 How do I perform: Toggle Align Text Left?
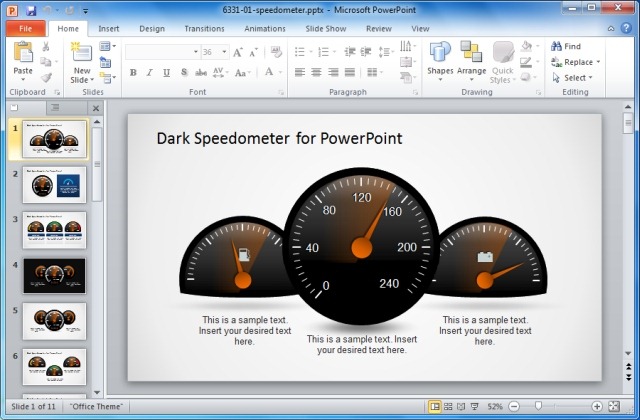click(300, 73)
